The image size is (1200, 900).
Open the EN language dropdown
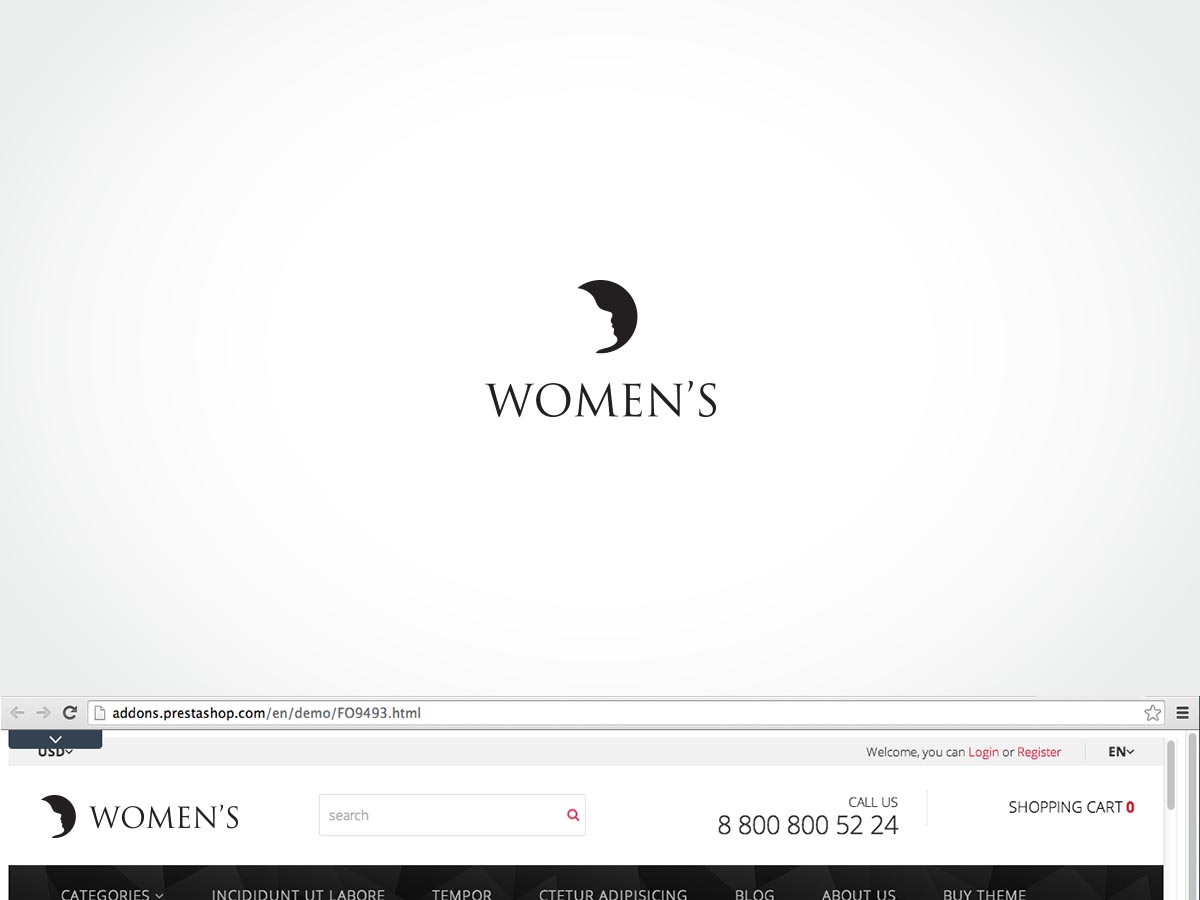pos(1121,752)
